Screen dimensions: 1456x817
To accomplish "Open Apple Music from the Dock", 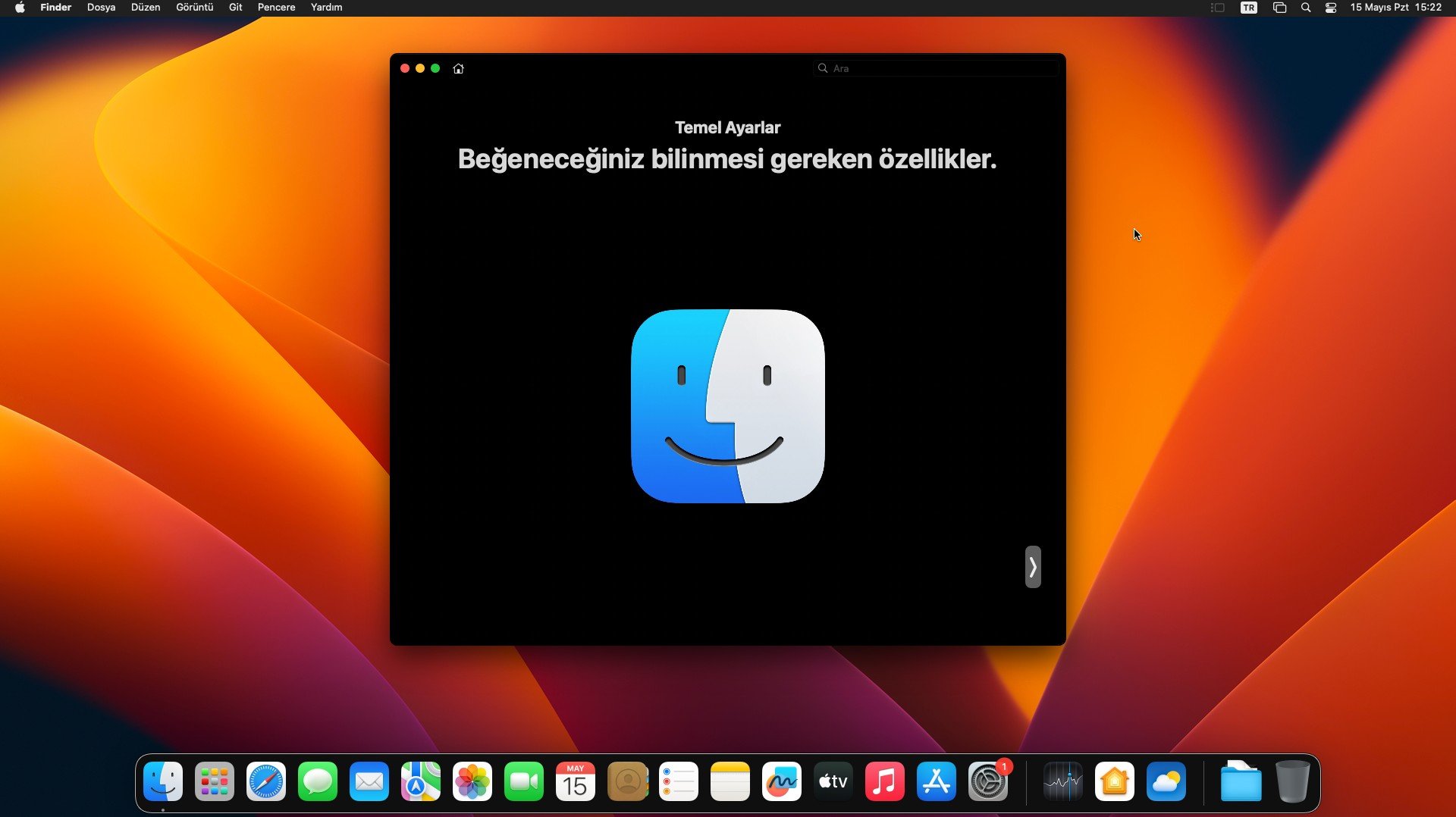I will coord(885,781).
